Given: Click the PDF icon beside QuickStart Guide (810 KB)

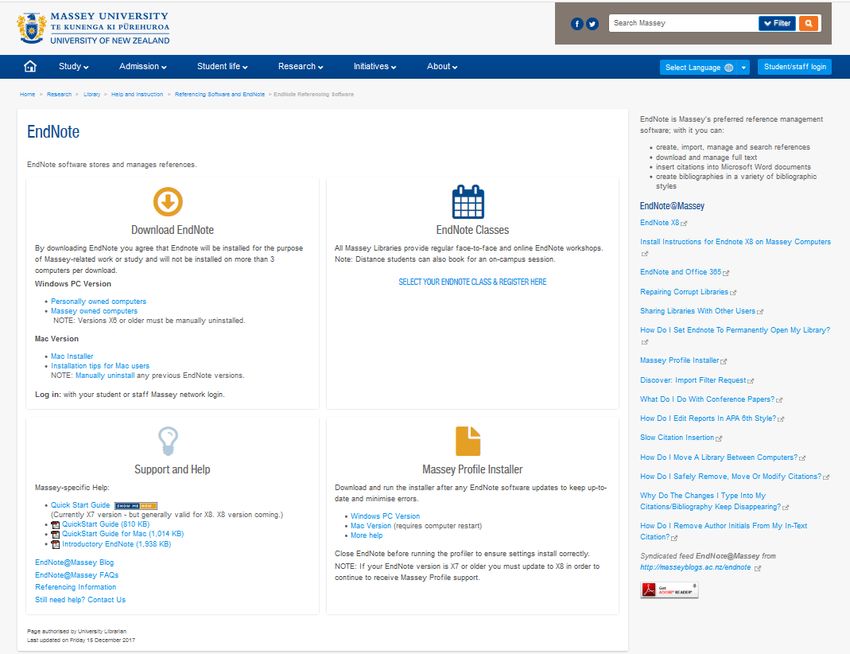Looking at the screenshot, I should click(x=55, y=524).
